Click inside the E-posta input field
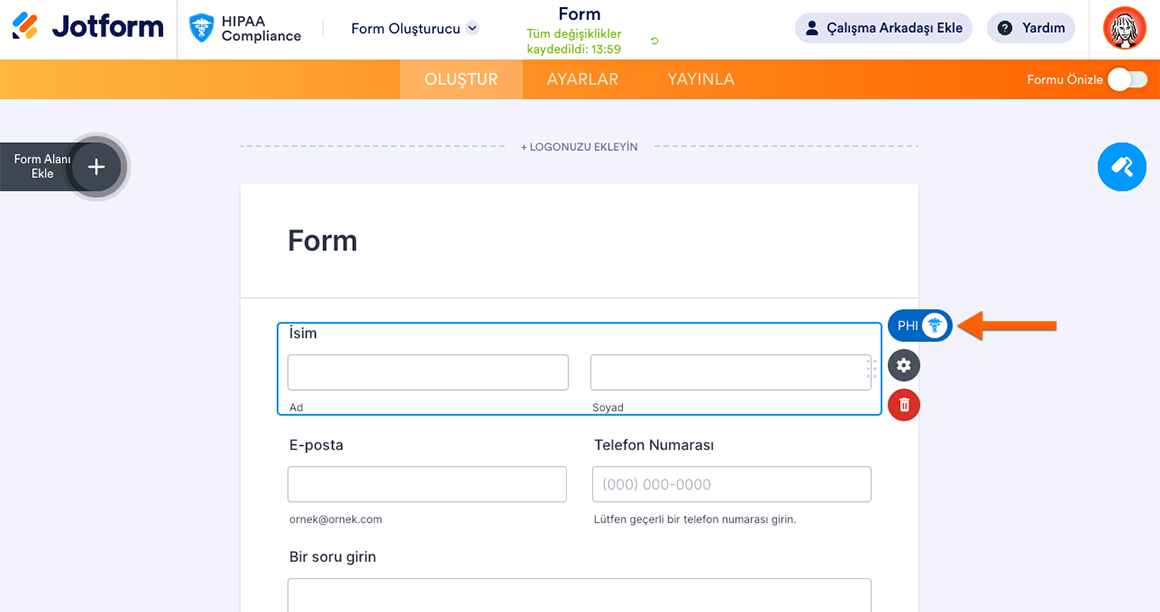Image resolution: width=1160 pixels, height=612 pixels. click(427, 484)
